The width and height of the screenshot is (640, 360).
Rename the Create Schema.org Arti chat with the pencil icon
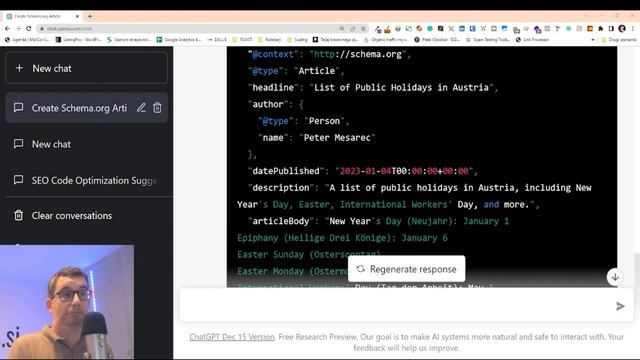141,108
